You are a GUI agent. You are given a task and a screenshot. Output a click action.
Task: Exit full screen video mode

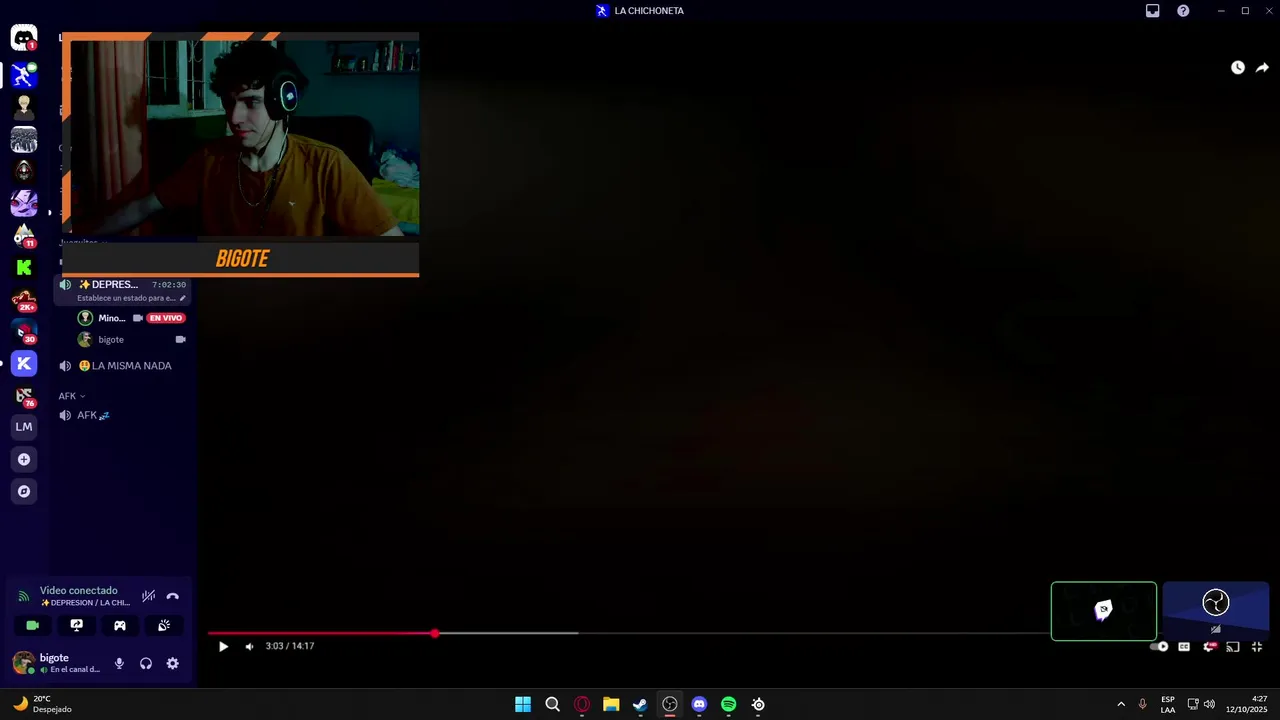(x=1257, y=646)
